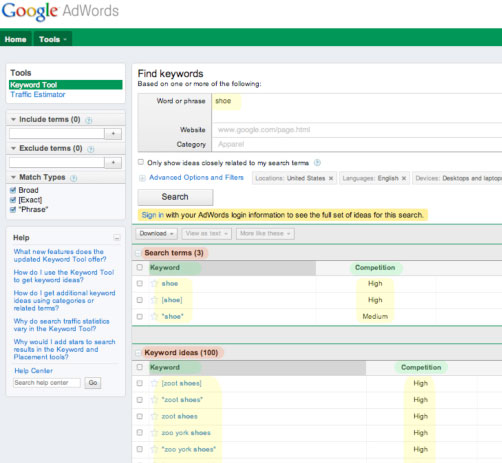Add the include term with plus button

113,134
